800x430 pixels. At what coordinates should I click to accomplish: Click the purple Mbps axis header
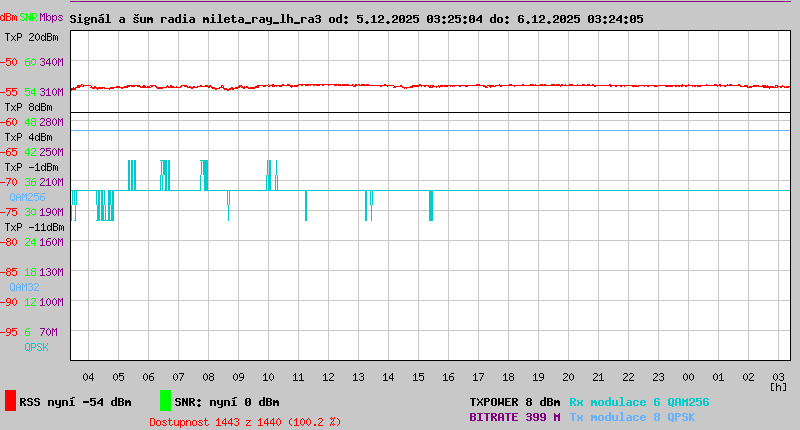(x=51, y=18)
